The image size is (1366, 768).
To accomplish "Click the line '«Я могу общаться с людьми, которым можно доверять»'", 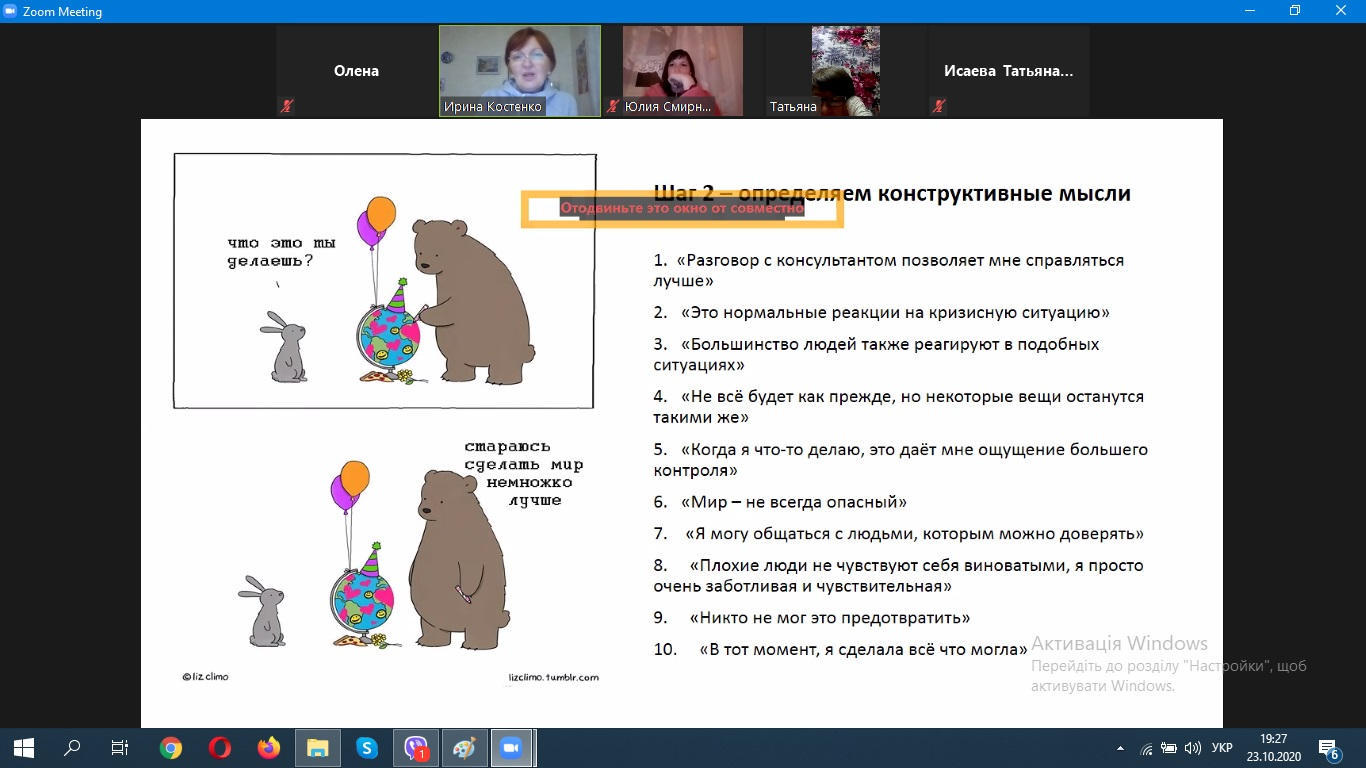I will tap(915, 534).
